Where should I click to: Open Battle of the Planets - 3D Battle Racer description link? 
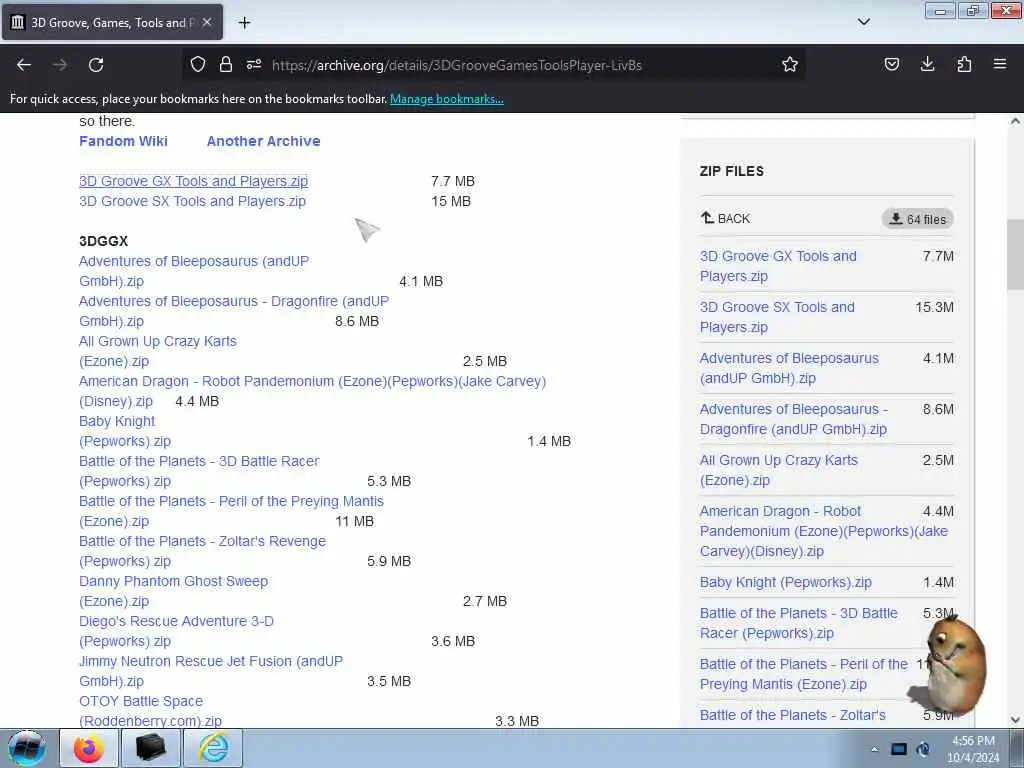point(199,471)
